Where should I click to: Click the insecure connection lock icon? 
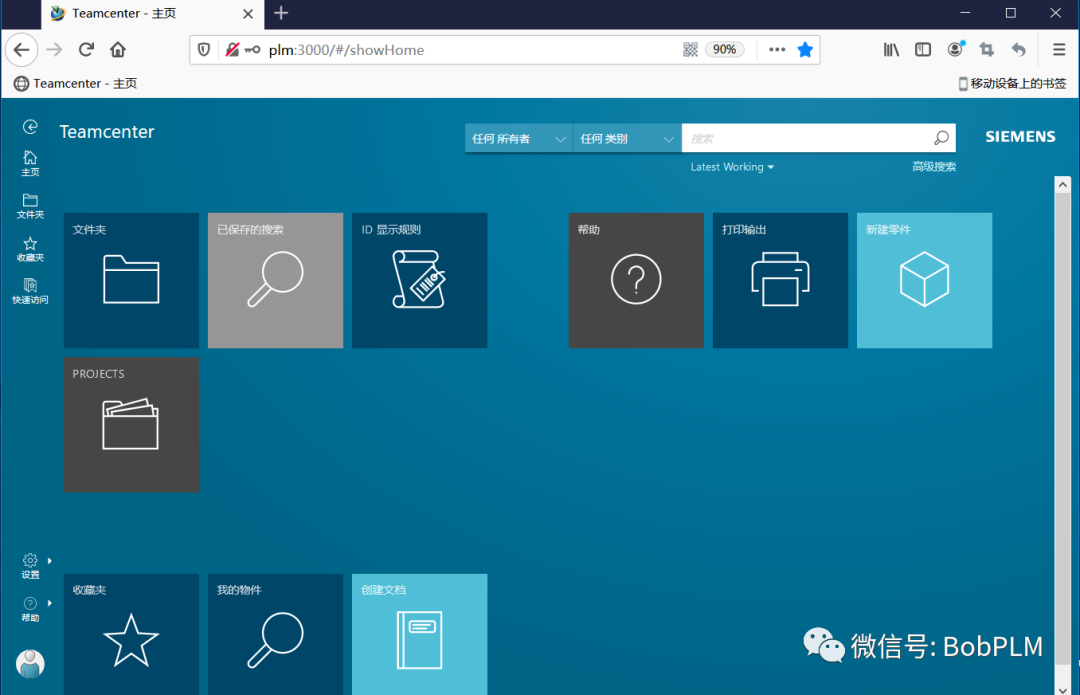coord(233,50)
